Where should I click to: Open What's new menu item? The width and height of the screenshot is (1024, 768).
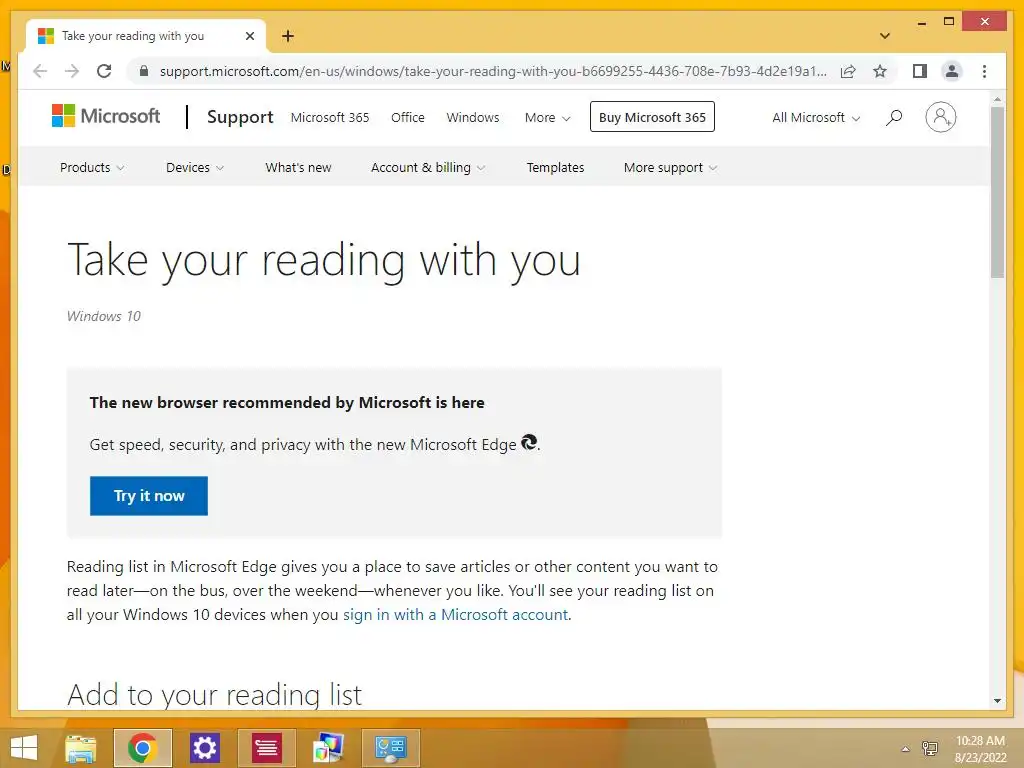[x=298, y=168]
